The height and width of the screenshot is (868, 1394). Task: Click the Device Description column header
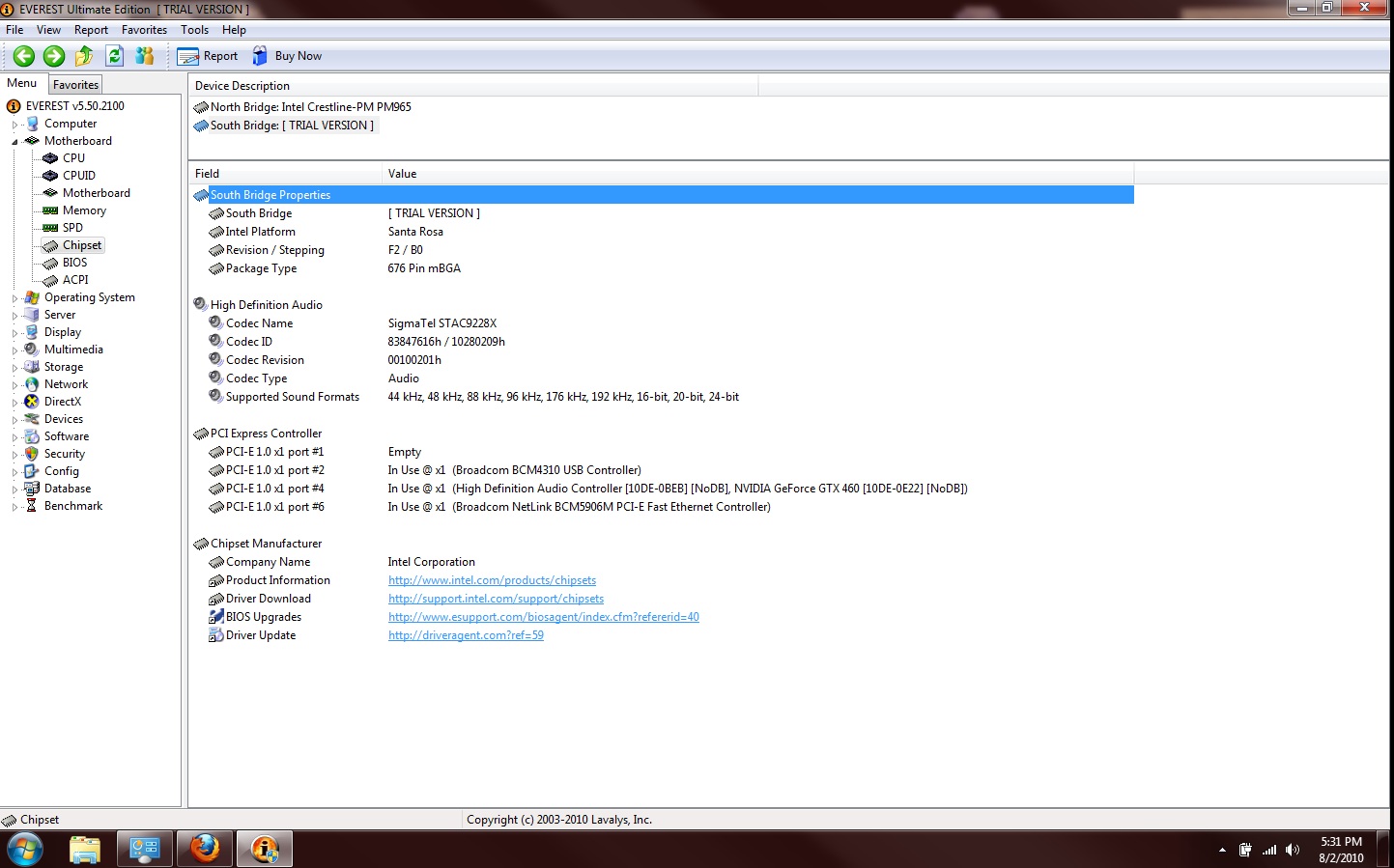click(x=473, y=86)
